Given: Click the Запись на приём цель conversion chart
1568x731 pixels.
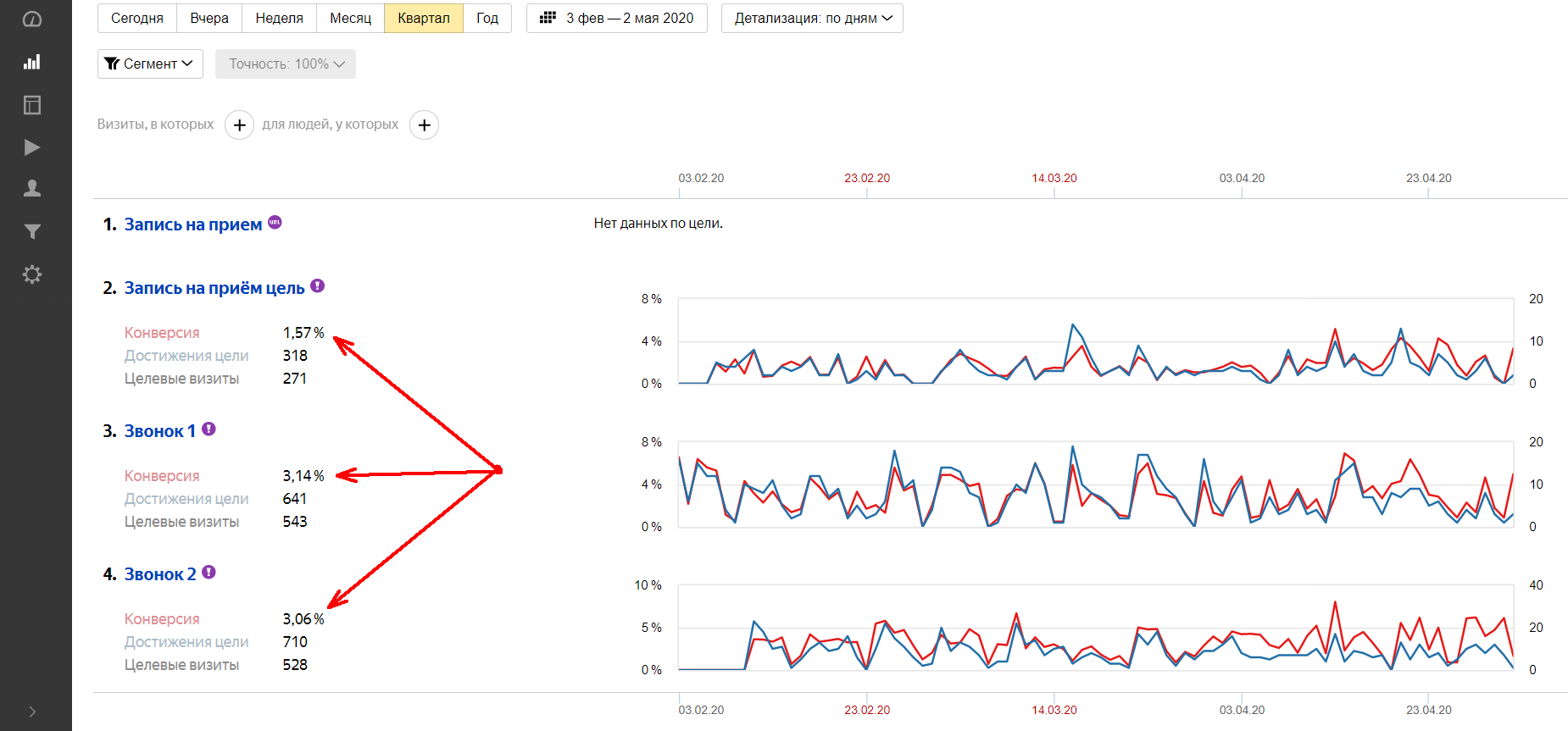Looking at the screenshot, I should click(1096, 341).
